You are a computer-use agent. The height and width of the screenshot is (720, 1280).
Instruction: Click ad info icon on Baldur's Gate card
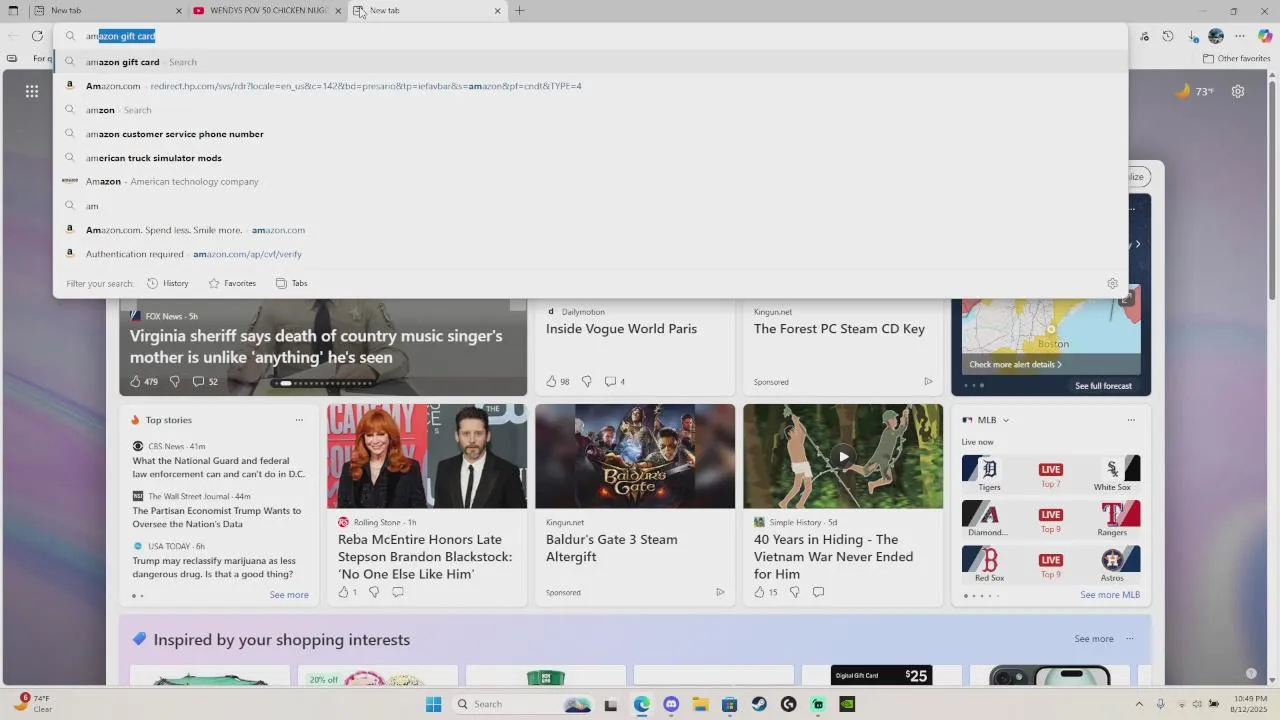pyautogui.click(x=720, y=592)
